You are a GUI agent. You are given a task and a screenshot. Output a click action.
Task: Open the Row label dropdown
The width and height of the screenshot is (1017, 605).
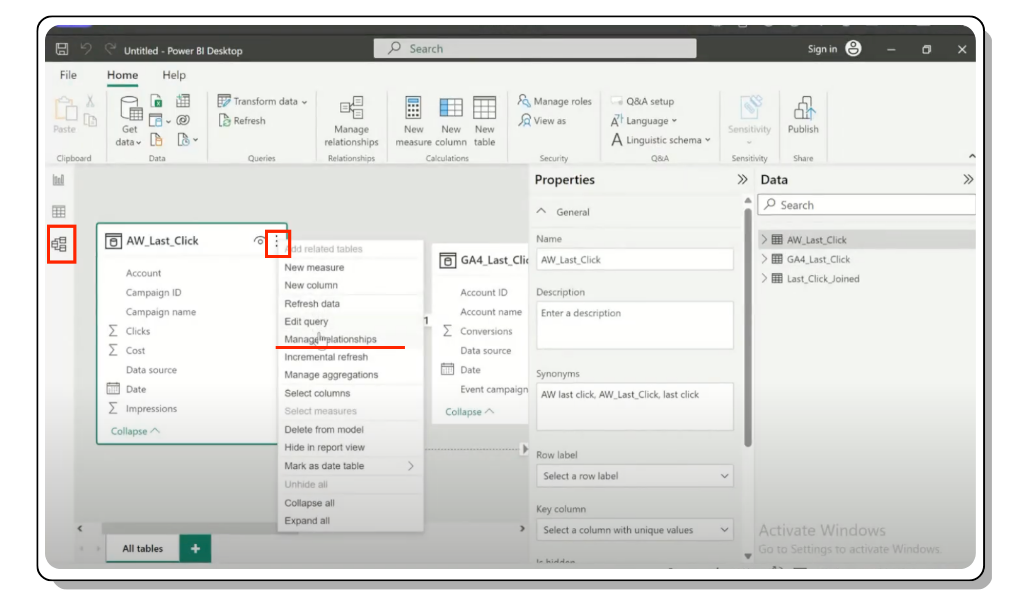(x=634, y=476)
